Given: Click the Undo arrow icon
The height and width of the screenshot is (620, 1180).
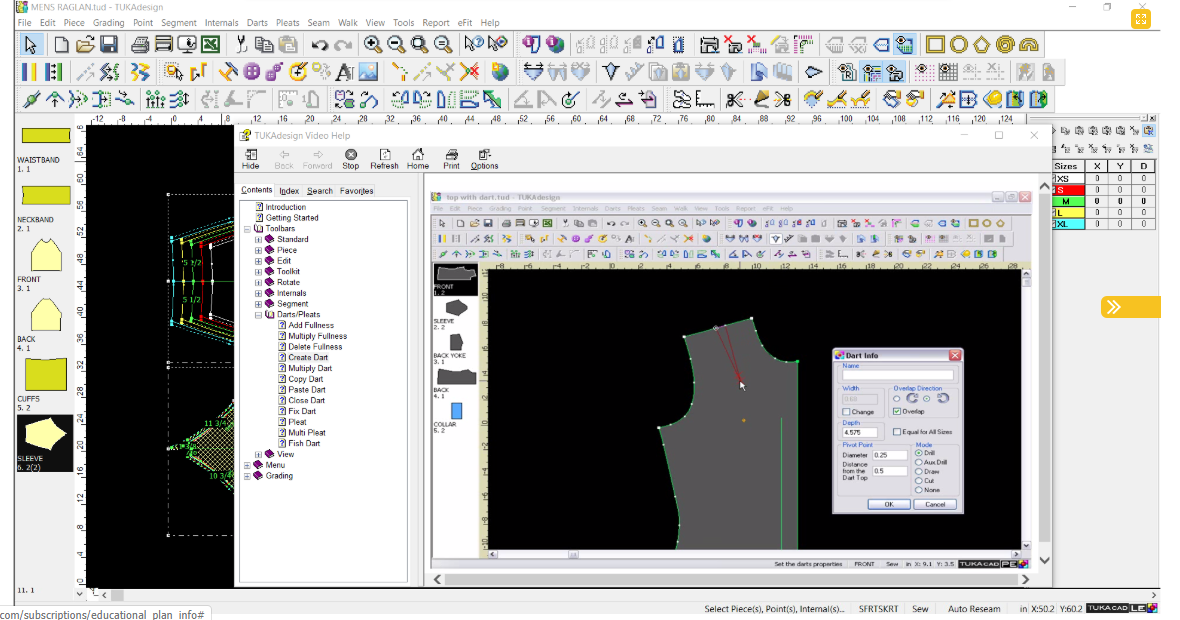Looking at the screenshot, I should (x=319, y=44).
